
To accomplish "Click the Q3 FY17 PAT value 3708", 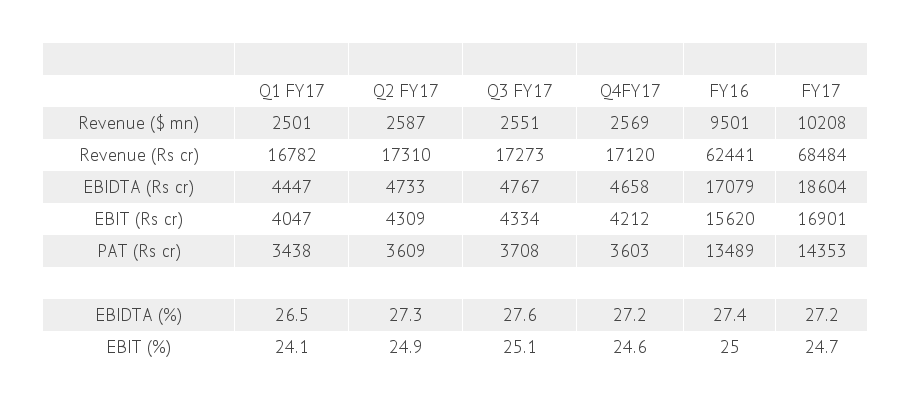I will click(x=519, y=251).
